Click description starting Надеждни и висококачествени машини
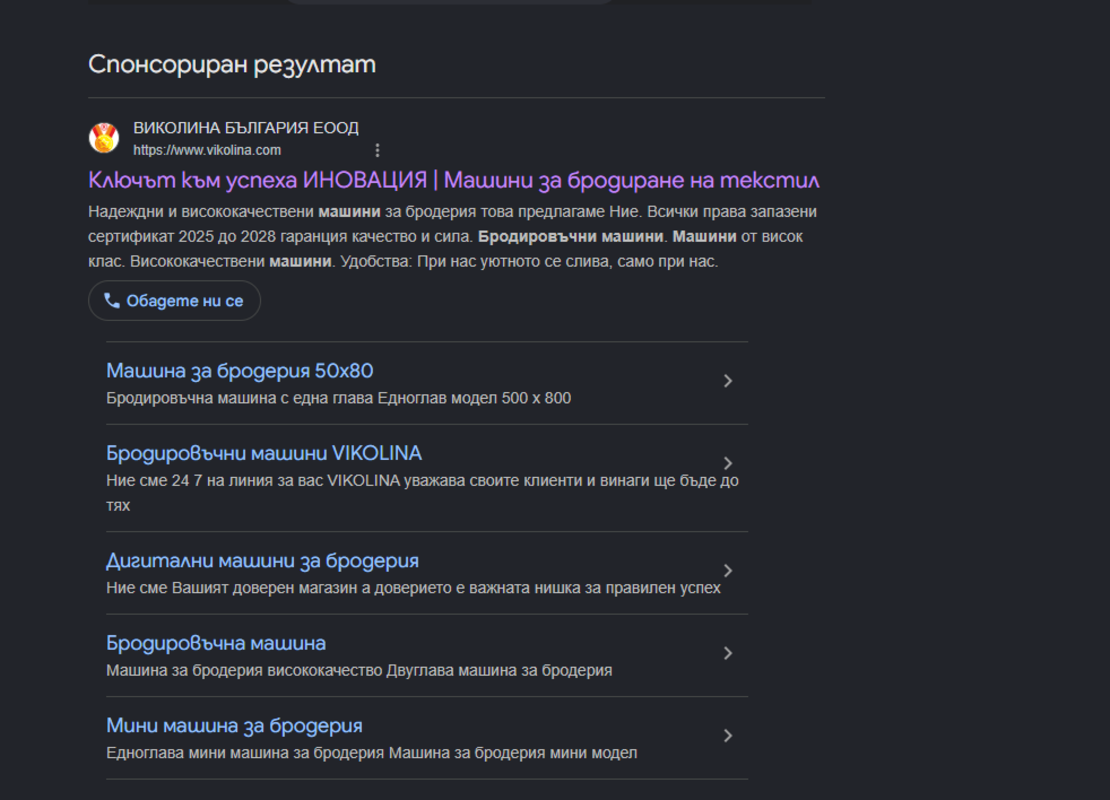The image size is (1110, 800). (452, 236)
